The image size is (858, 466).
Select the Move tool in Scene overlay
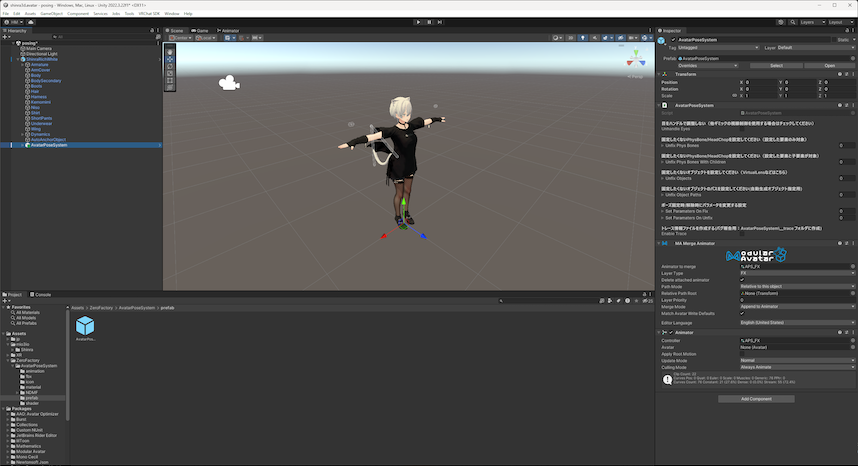(x=170, y=58)
